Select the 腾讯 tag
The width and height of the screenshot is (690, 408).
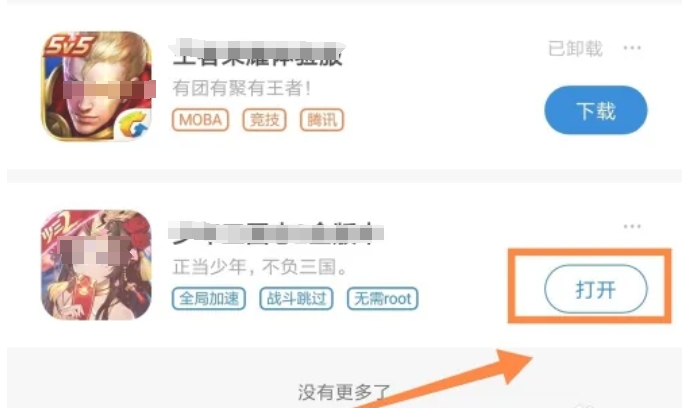pyautogui.click(x=322, y=120)
